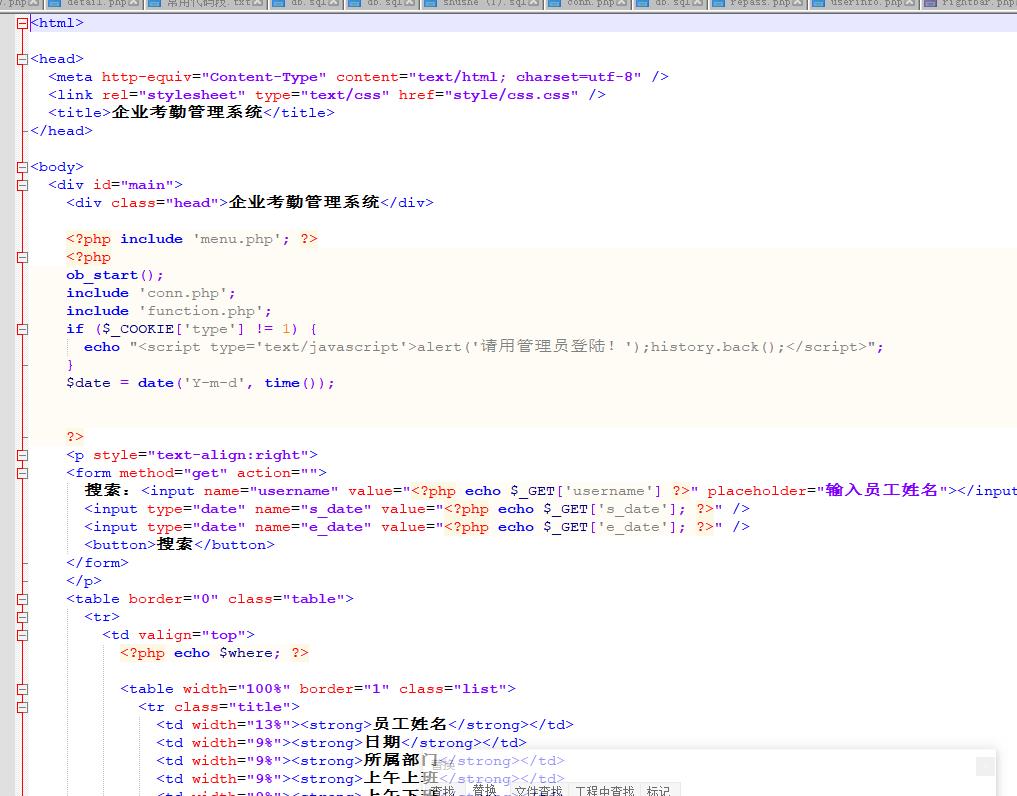The width and height of the screenshot is (1017, 796).
Task: Close the faded find dialog
Action: coord(985,766)
